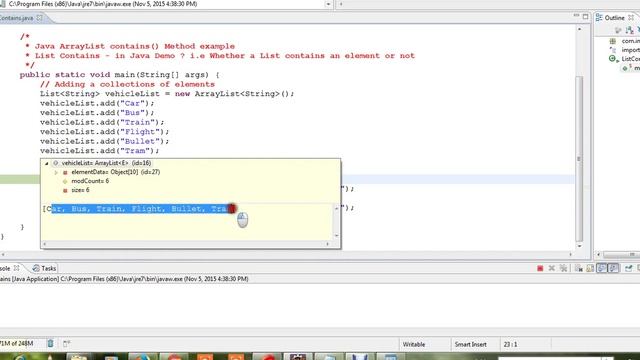Click the right arrow of popup horizontal scrollbar

pos(327,244)
